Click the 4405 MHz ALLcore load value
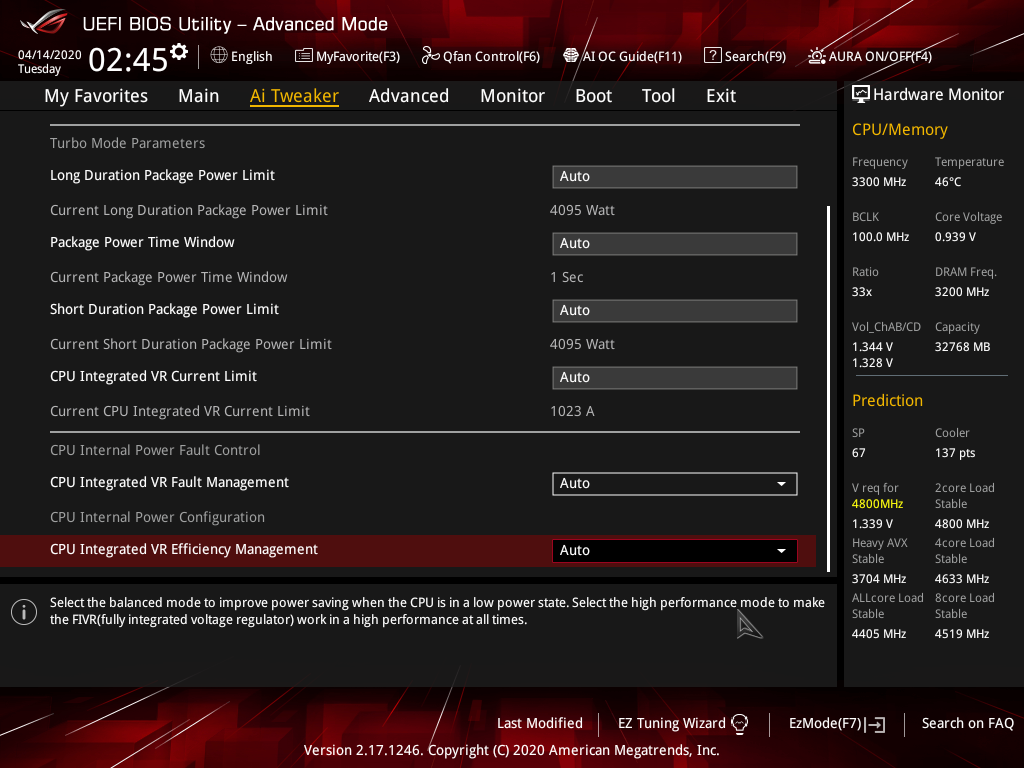 click(x=878, y=634)
